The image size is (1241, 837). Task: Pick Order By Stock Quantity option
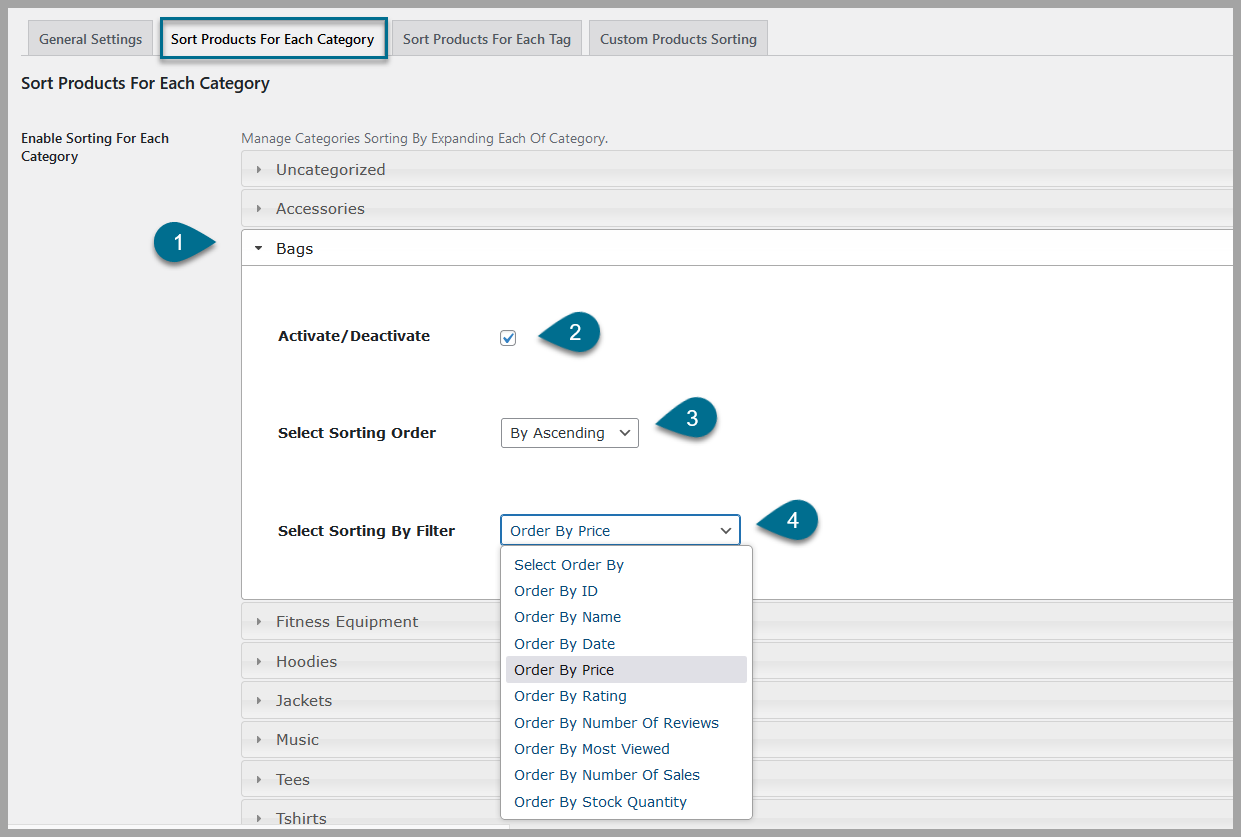click(600, 802)
